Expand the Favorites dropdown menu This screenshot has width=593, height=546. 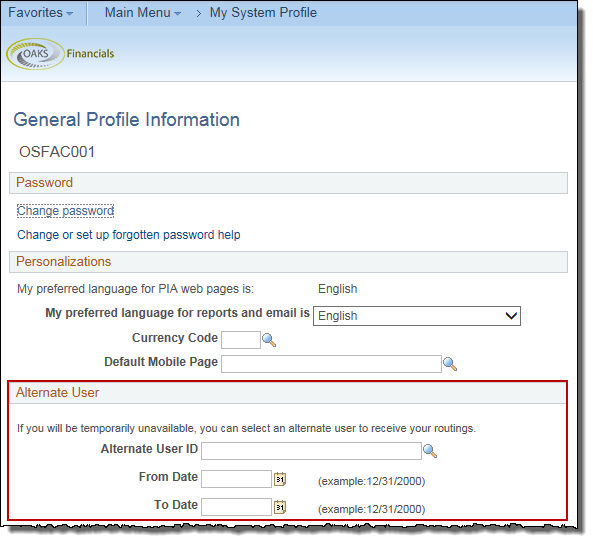pyautogui.click(x=40, y=13)
